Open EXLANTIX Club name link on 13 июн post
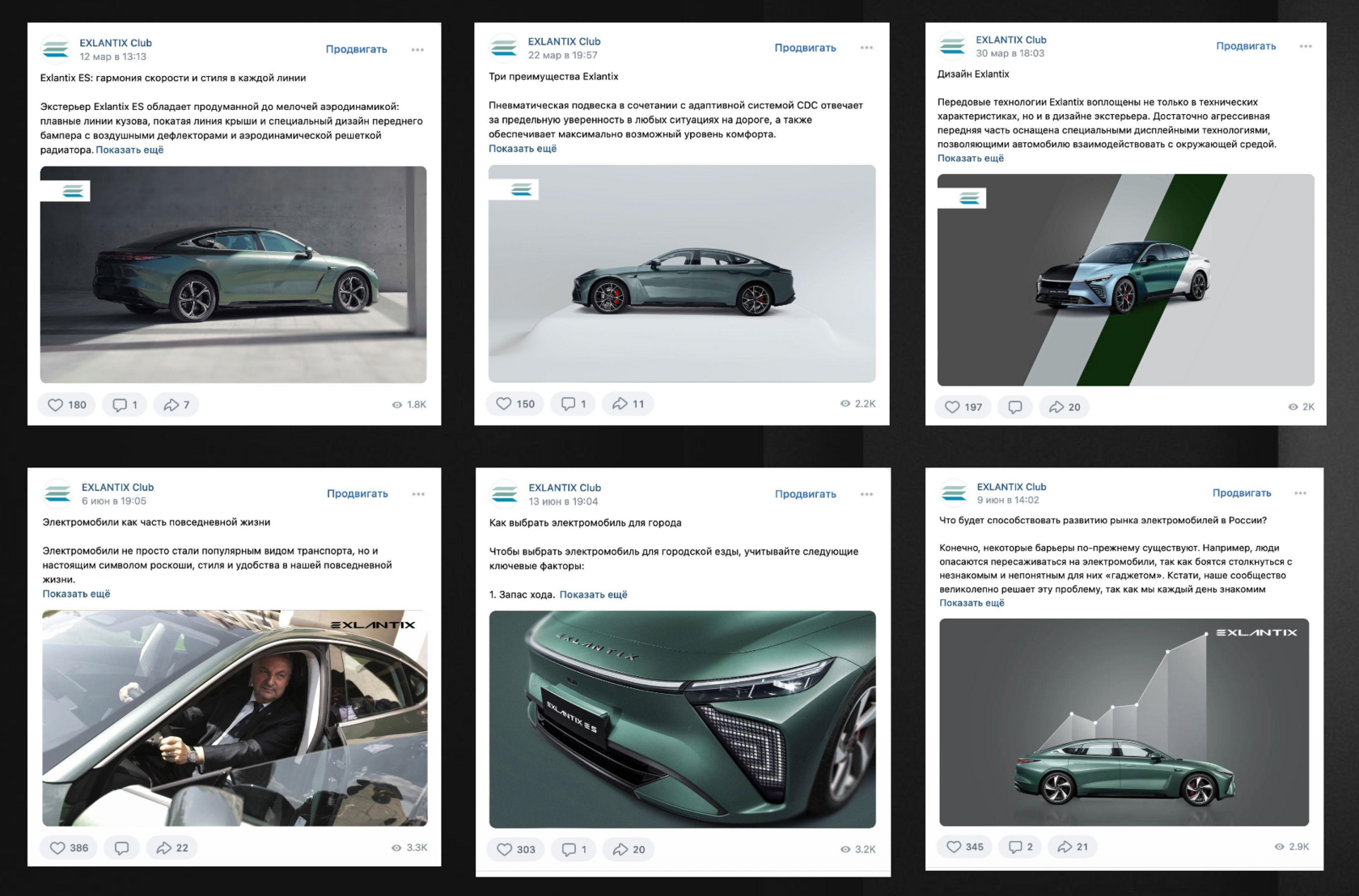This screenshot has width=1359, height=896. pos(565,488)
